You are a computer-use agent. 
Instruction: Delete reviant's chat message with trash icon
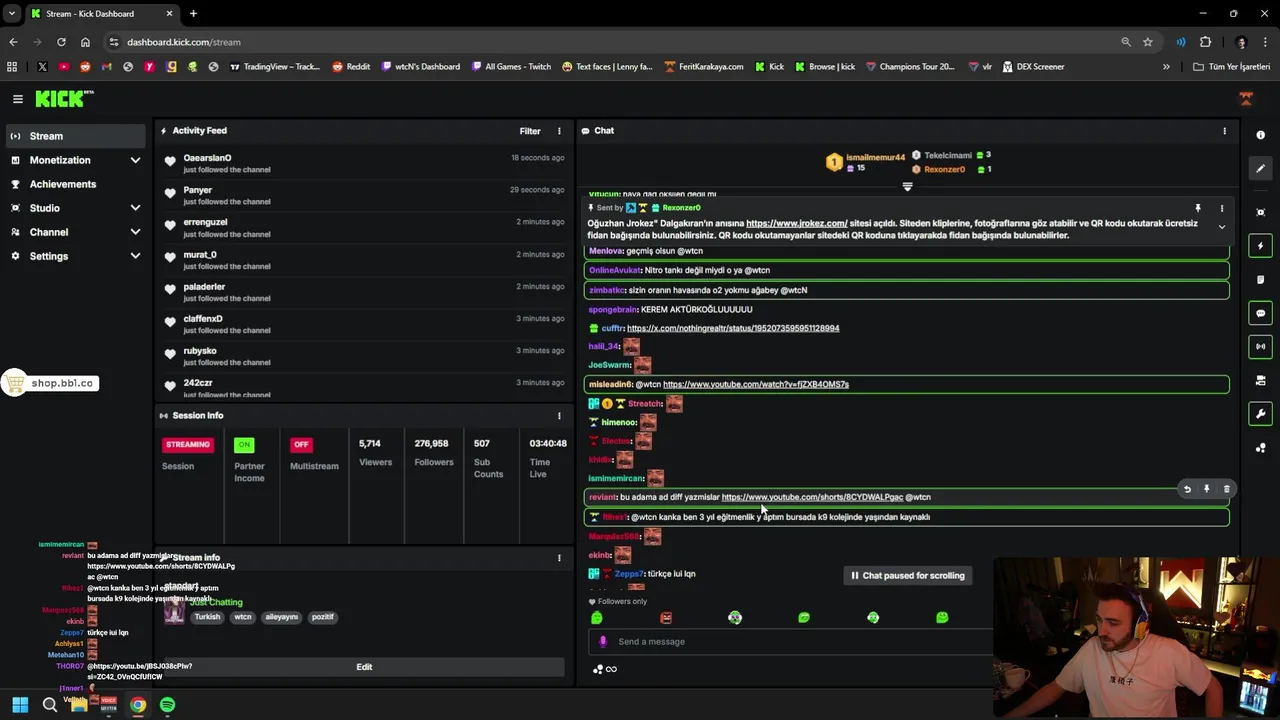click(x=1226, y=489)
